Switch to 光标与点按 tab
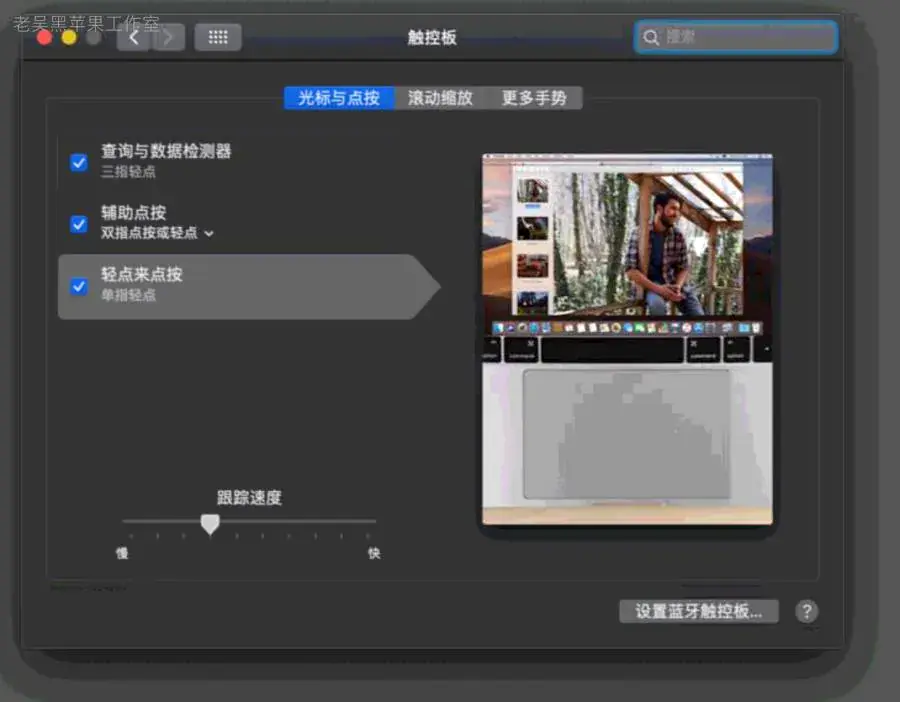The image size is (900, 702). coord(339,98)
